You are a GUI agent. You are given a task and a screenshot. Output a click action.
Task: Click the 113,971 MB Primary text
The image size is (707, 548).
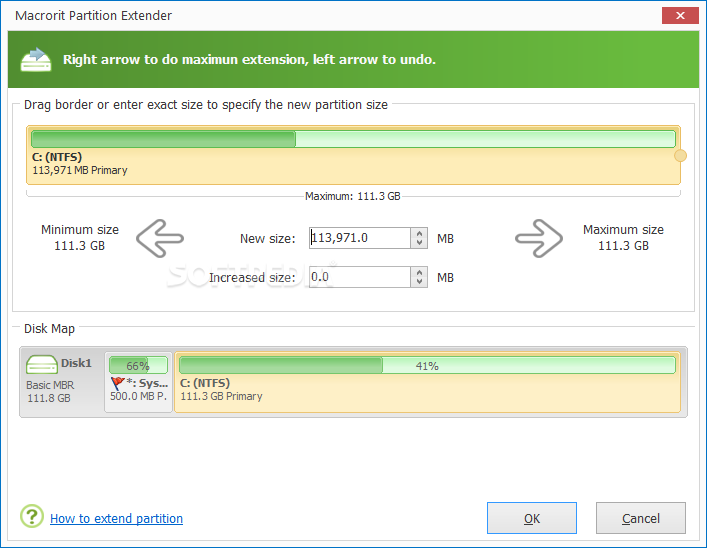(x=80, y=170)
